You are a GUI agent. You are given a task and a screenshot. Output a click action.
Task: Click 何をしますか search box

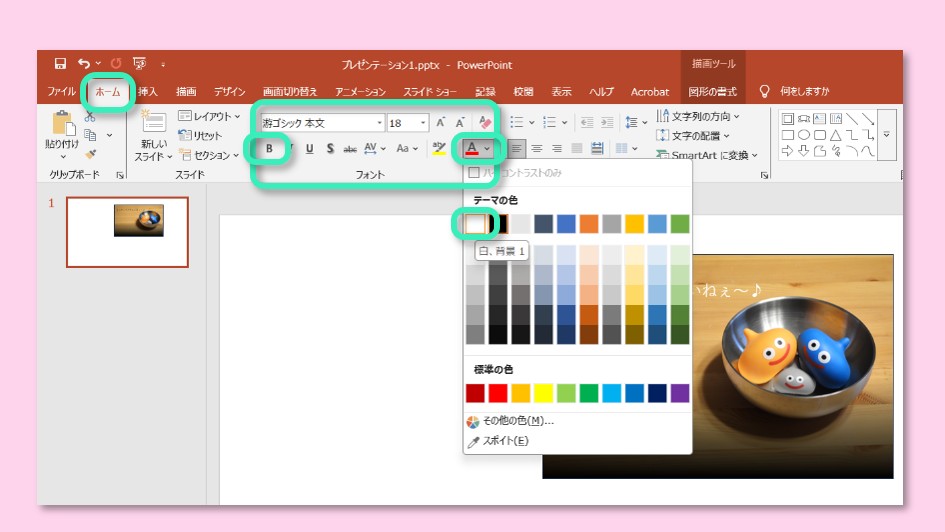(x=805, y=92)
